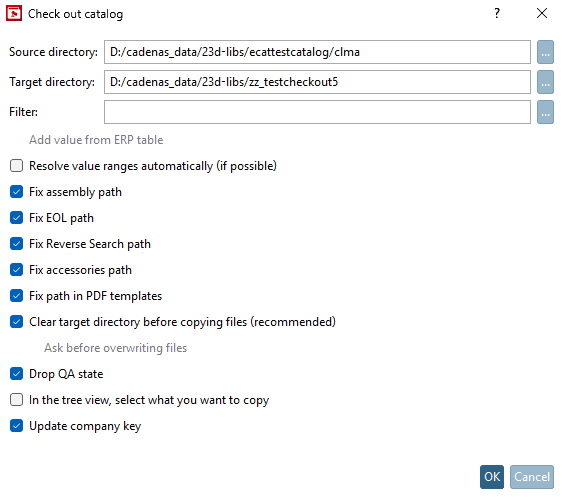Enable Resolve value ranges automatically checkbox
The height and width of the screenshot is (497, 564).
coord(17,166)
